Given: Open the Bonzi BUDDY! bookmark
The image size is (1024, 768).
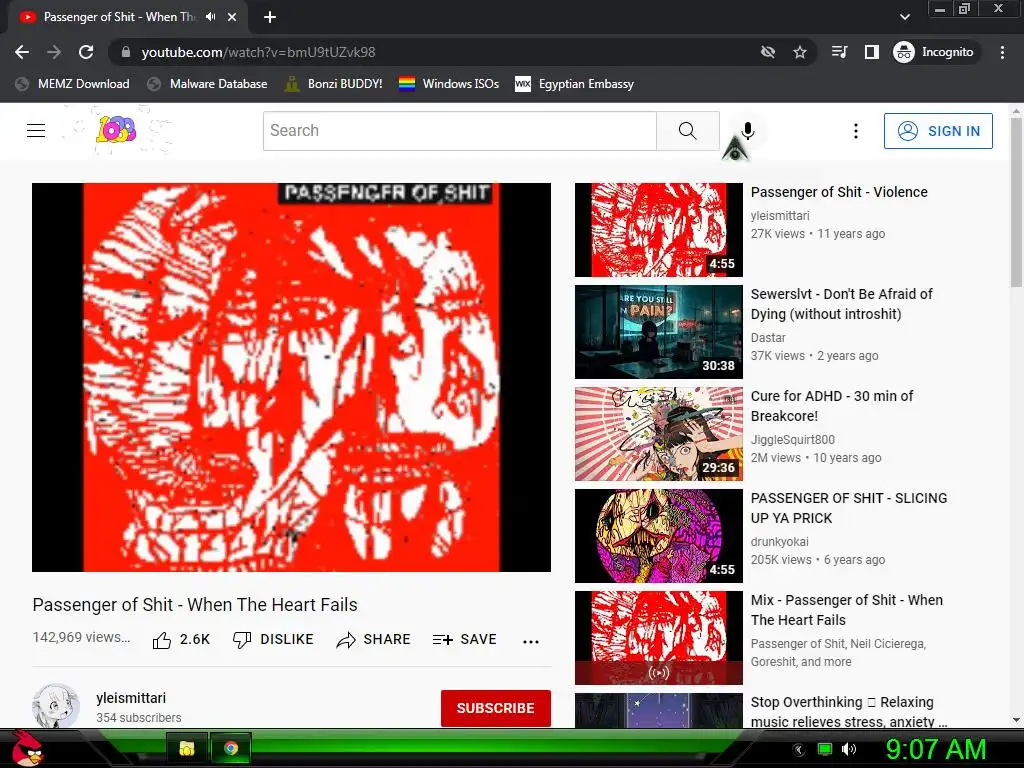Looking at the screenshot, I should tap(334, 84).
